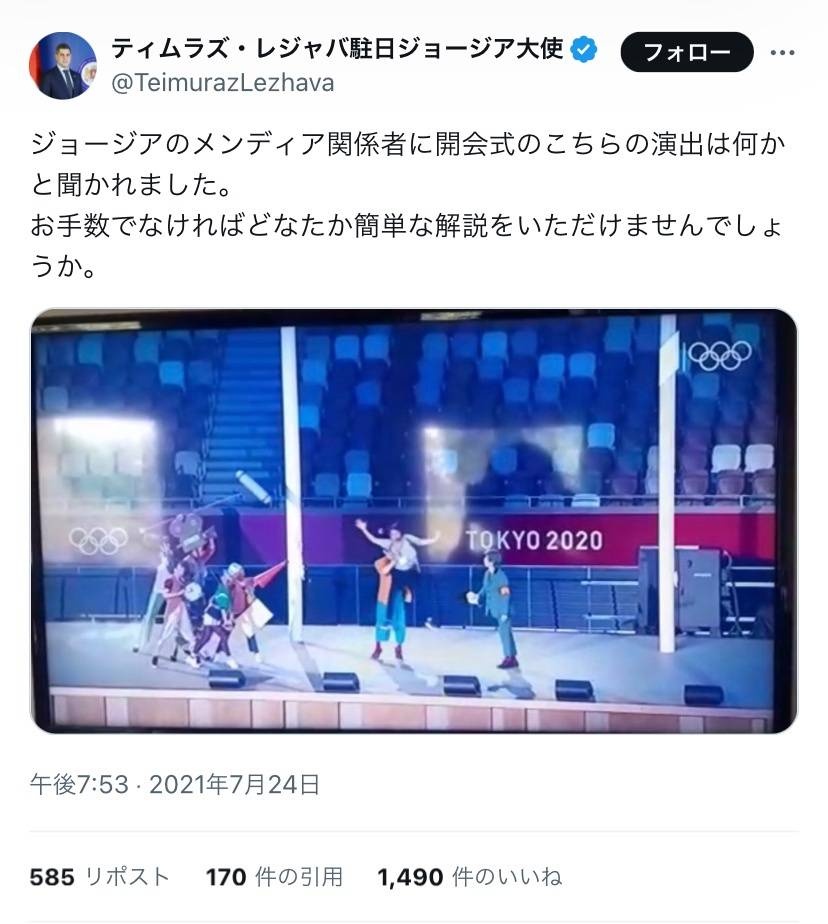Click the display name ティムラズ・レジャバ駐日ジョージア大使

337,48
